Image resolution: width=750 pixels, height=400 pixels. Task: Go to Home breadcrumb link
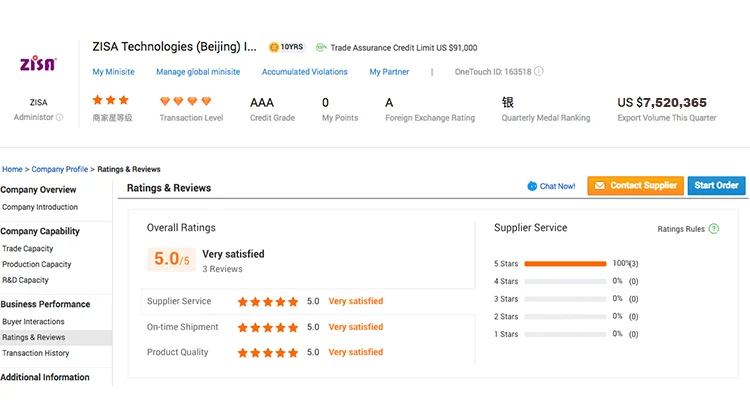coord(12,169)
